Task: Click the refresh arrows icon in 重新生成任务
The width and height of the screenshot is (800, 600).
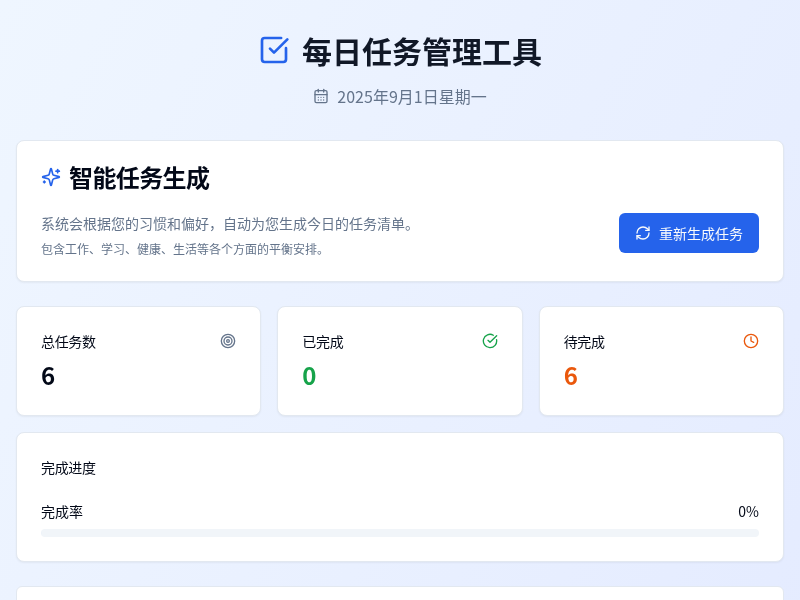Action: pos(643,233)
